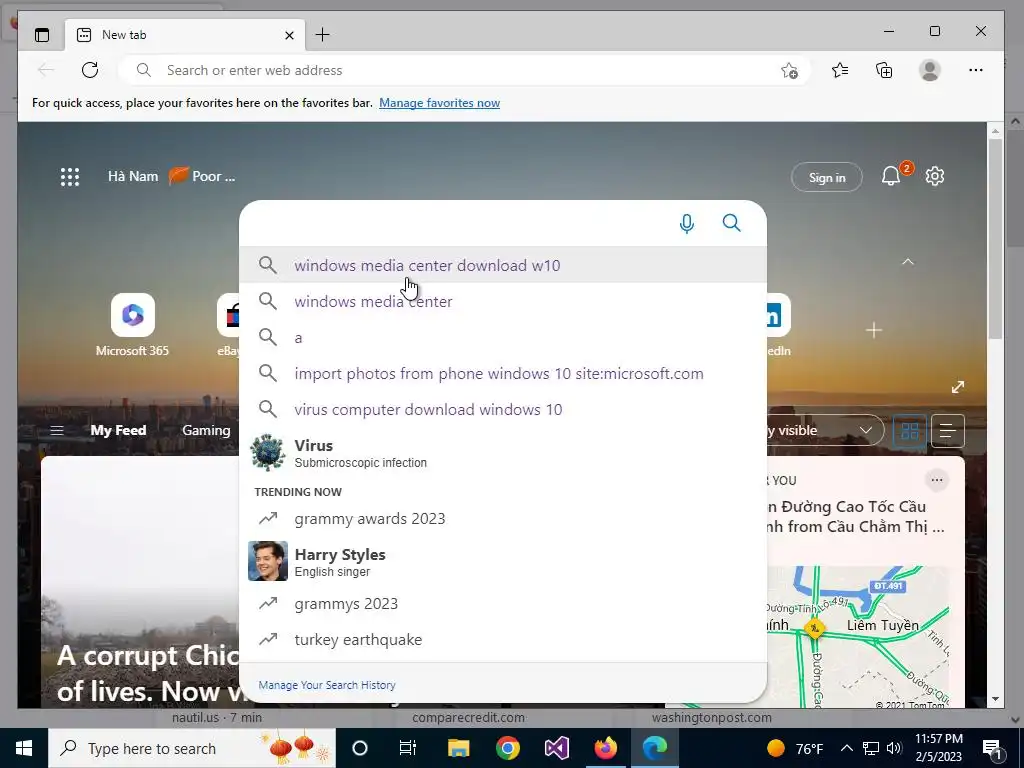Switch the feed to grid view

coord(910,431)
